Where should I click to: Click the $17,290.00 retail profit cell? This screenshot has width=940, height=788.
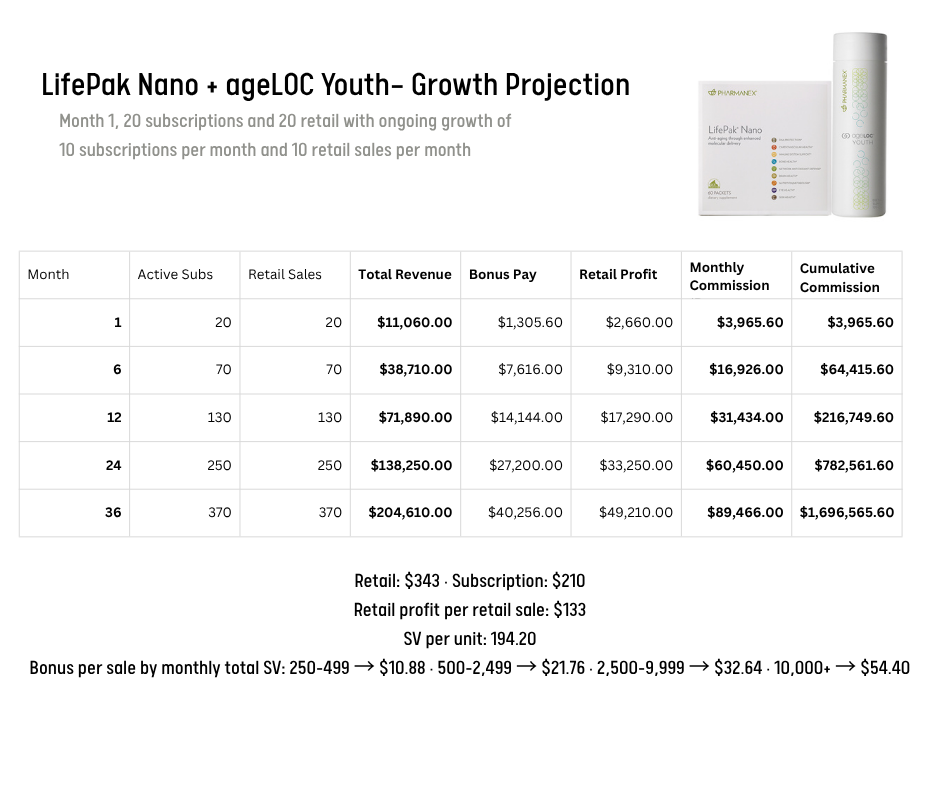coord(636,417)
